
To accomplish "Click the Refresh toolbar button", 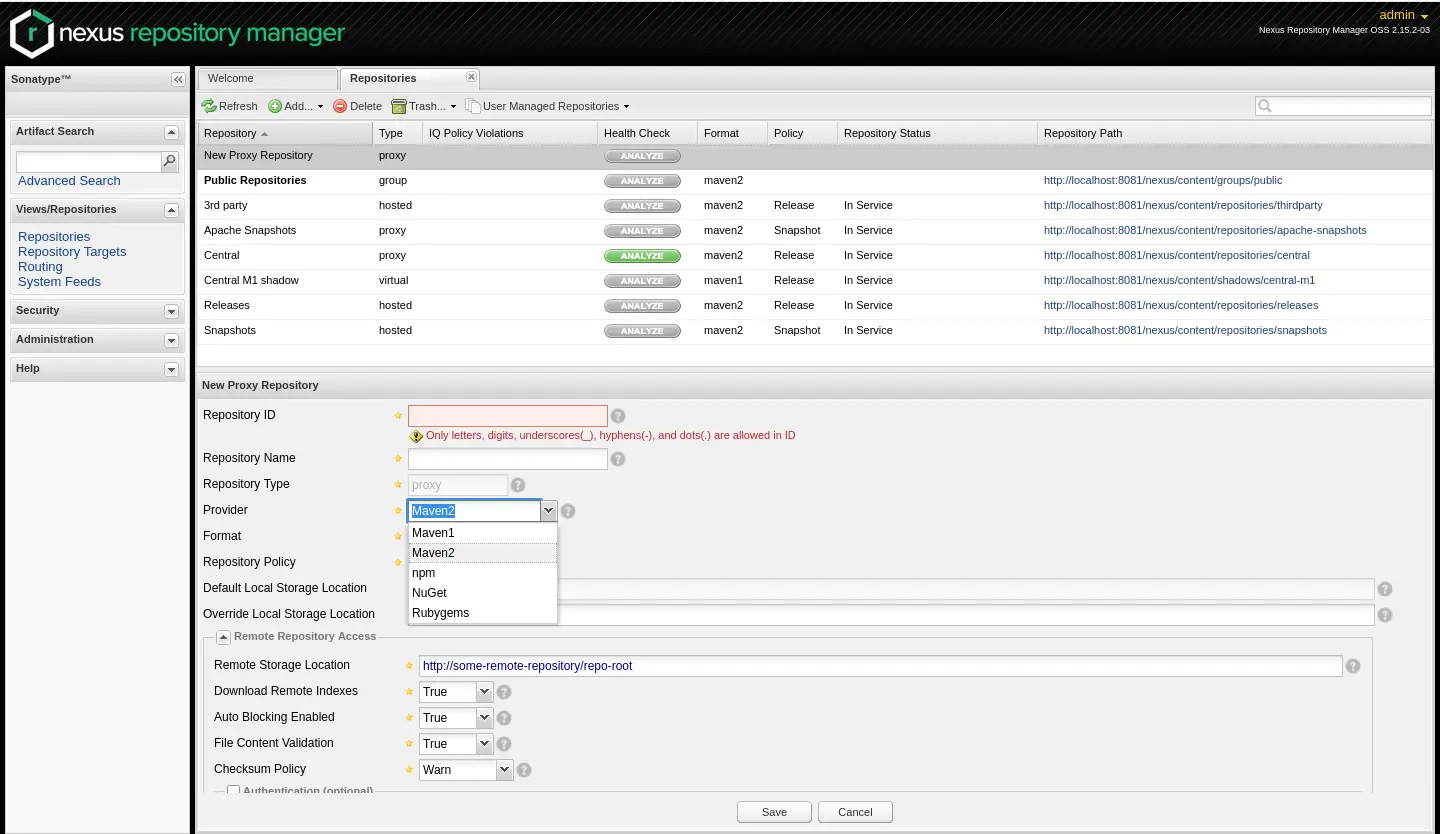I will [230, 106].
